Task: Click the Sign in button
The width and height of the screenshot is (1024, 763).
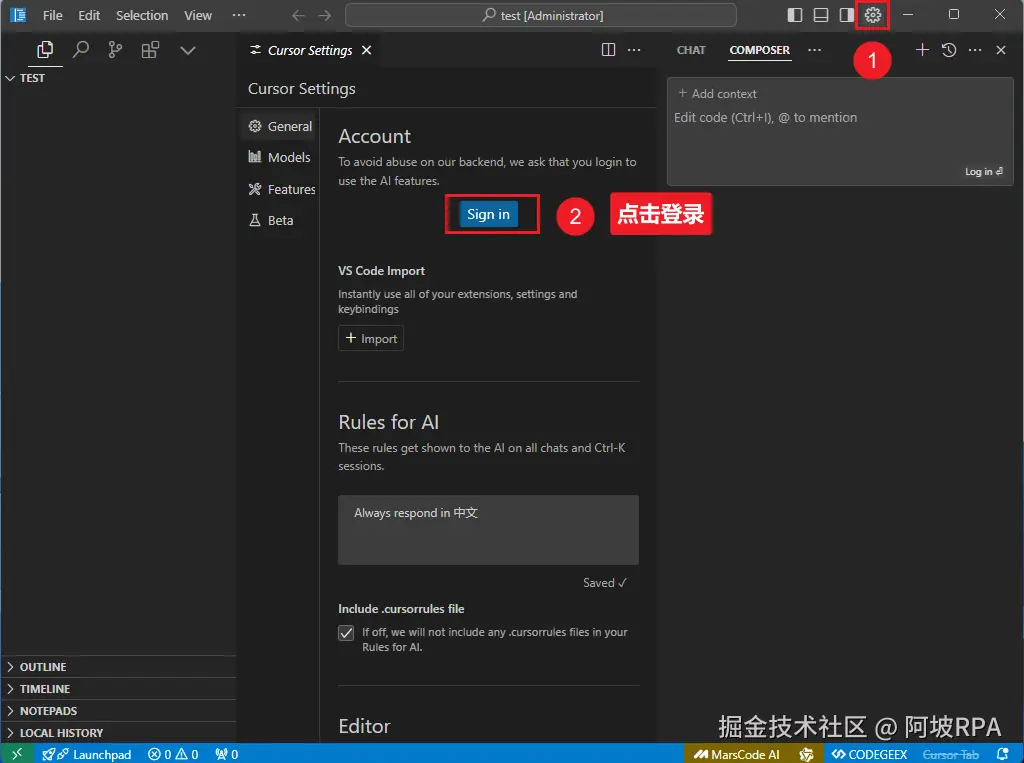Action: [x=488, y=214]
